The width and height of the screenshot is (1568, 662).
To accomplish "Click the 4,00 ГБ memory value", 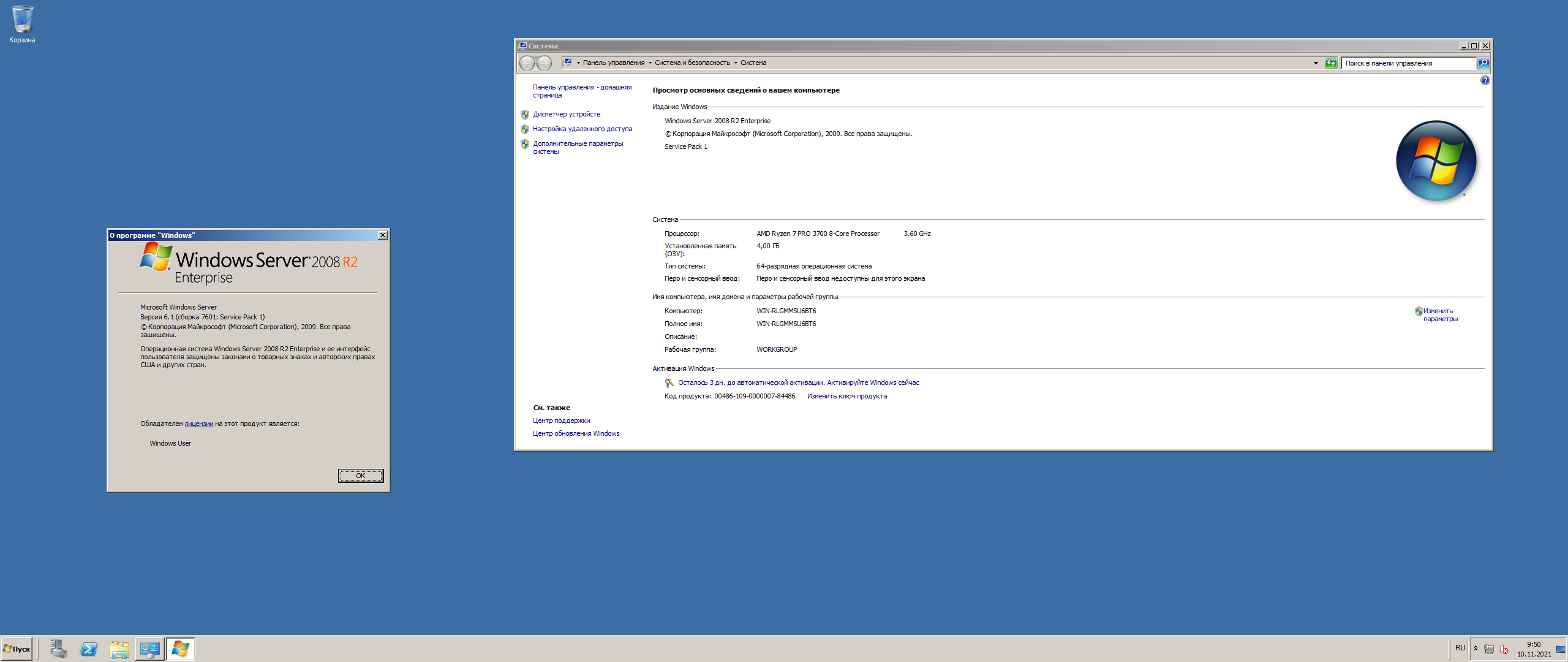I will [767, 246].
